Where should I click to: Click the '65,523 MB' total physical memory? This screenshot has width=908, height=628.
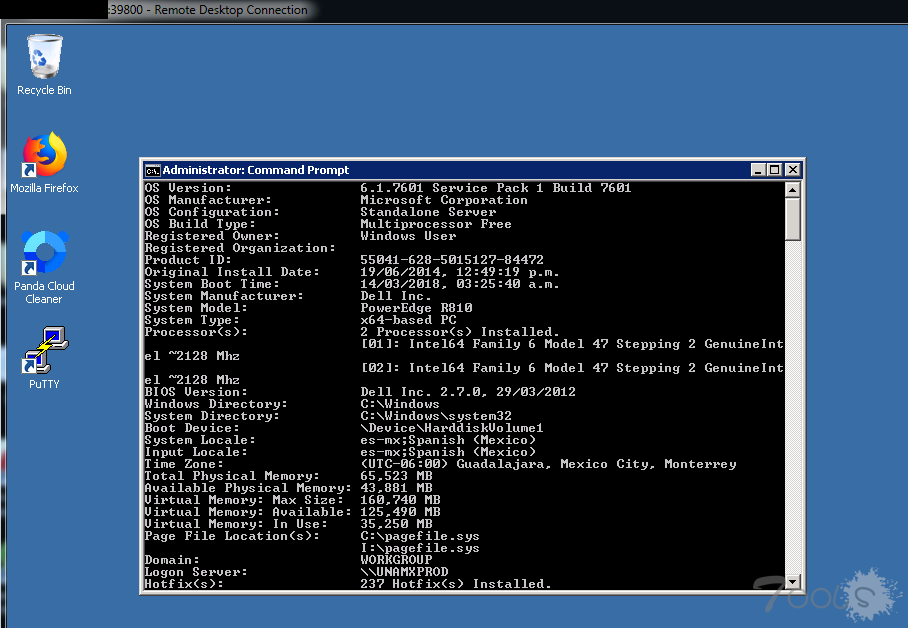396,476
